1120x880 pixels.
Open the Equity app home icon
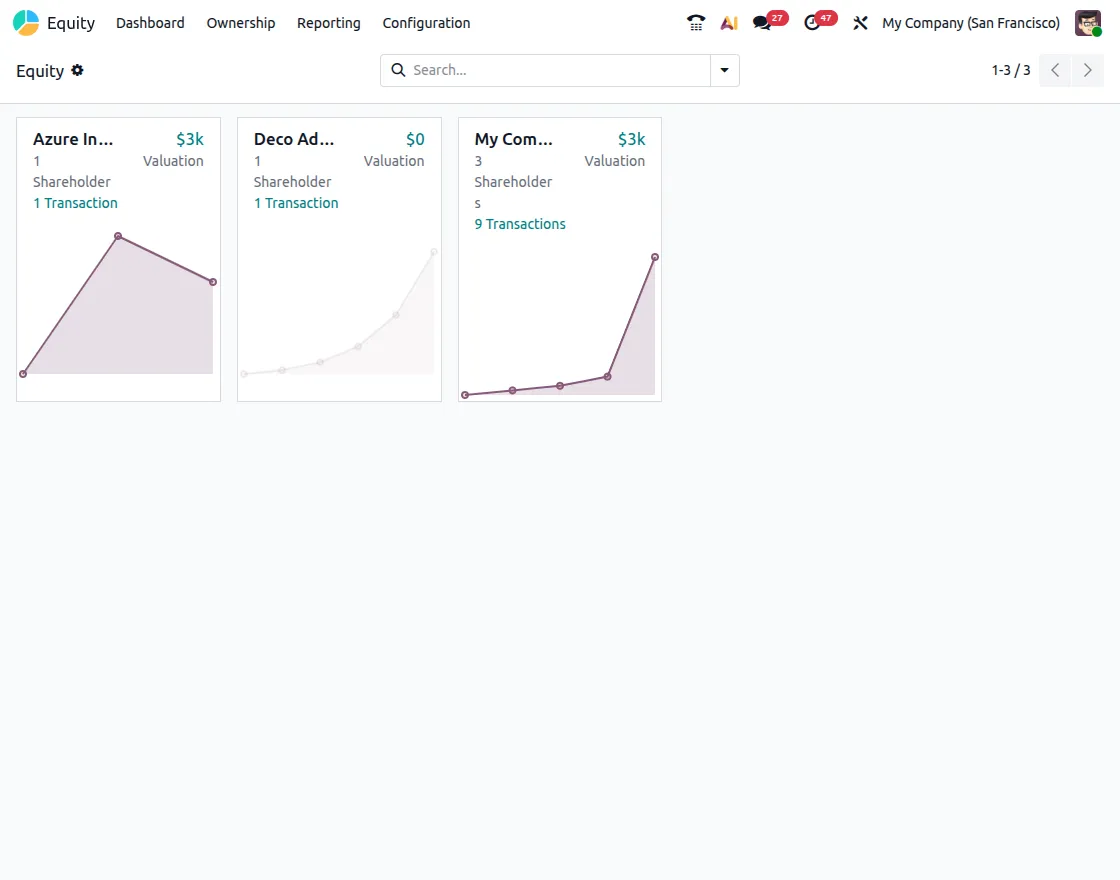click(24, 22)
